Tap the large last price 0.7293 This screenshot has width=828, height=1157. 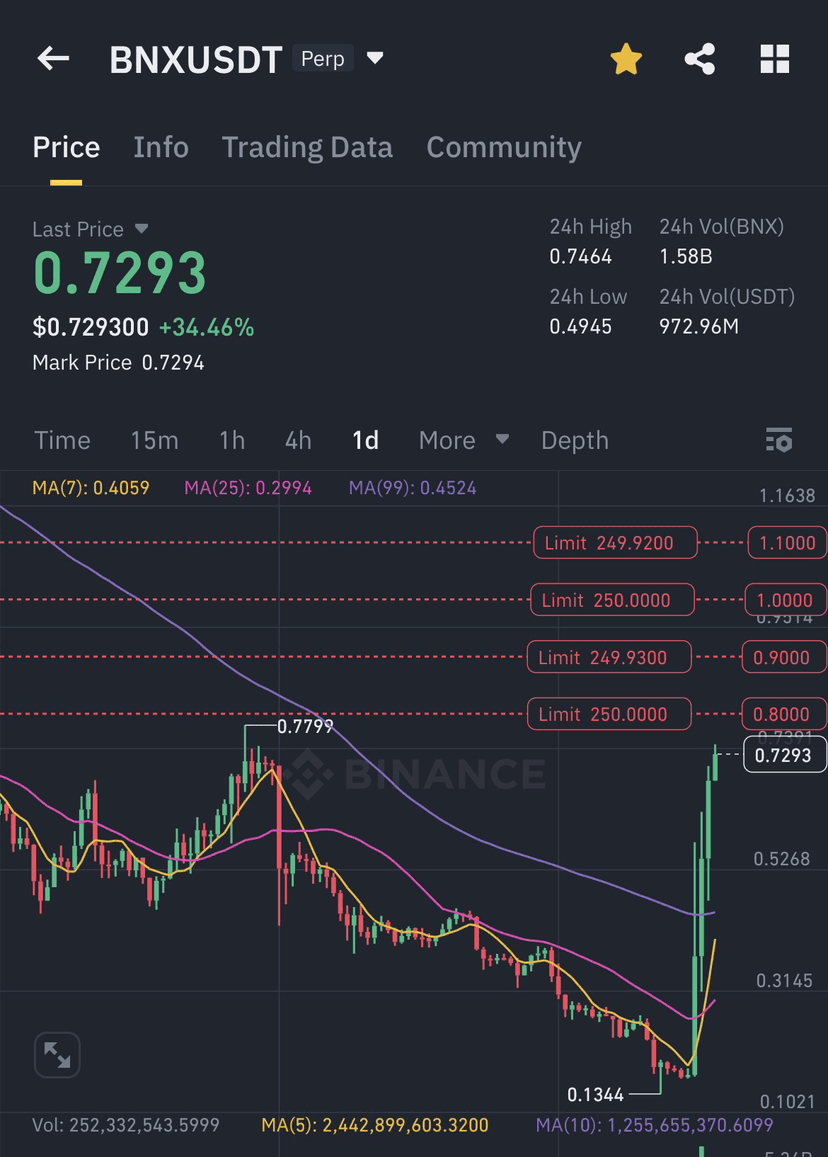tap(120, 273)
